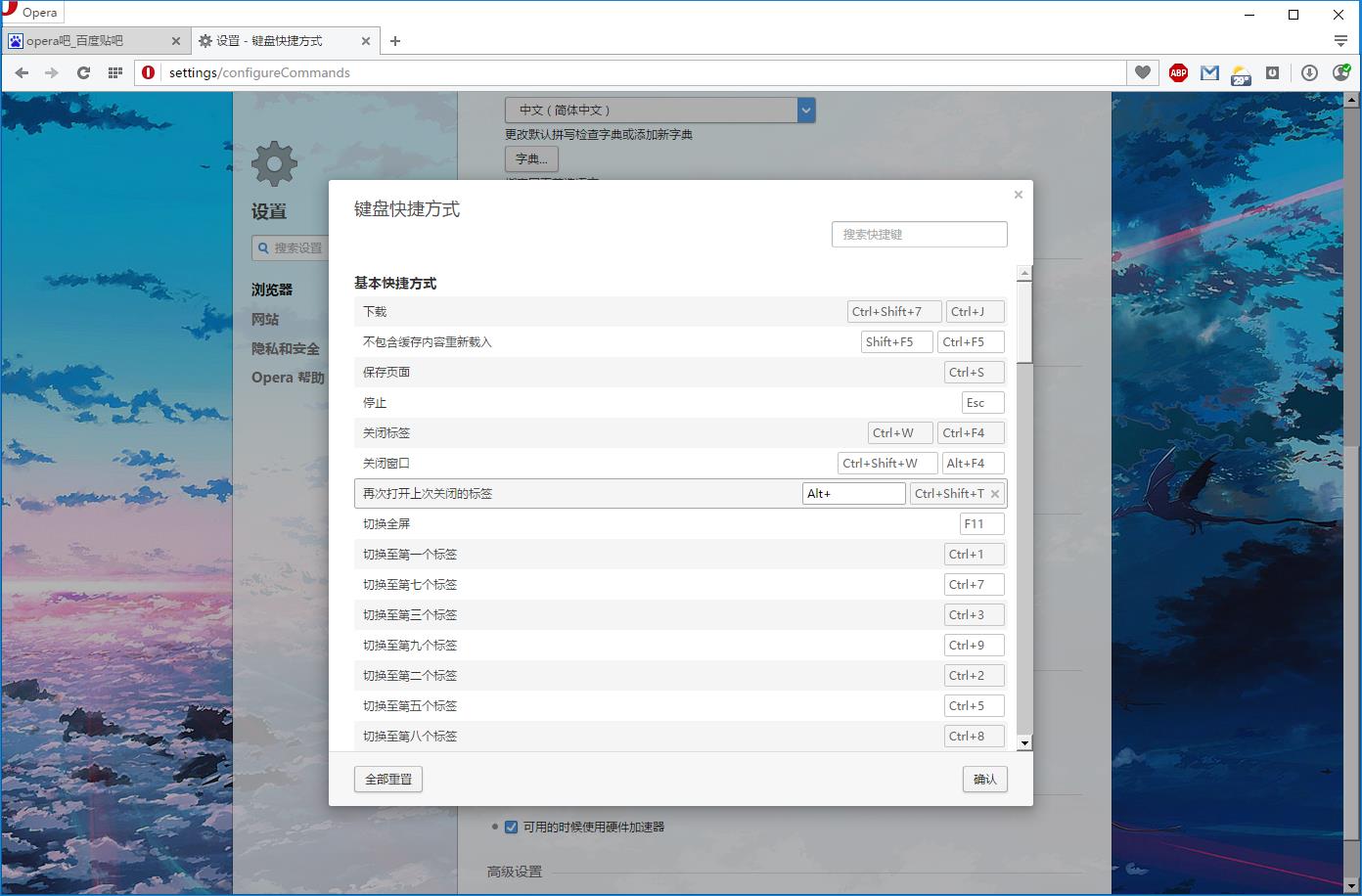Edit the Ctrl+2 shortcut field

click(975, 676)
